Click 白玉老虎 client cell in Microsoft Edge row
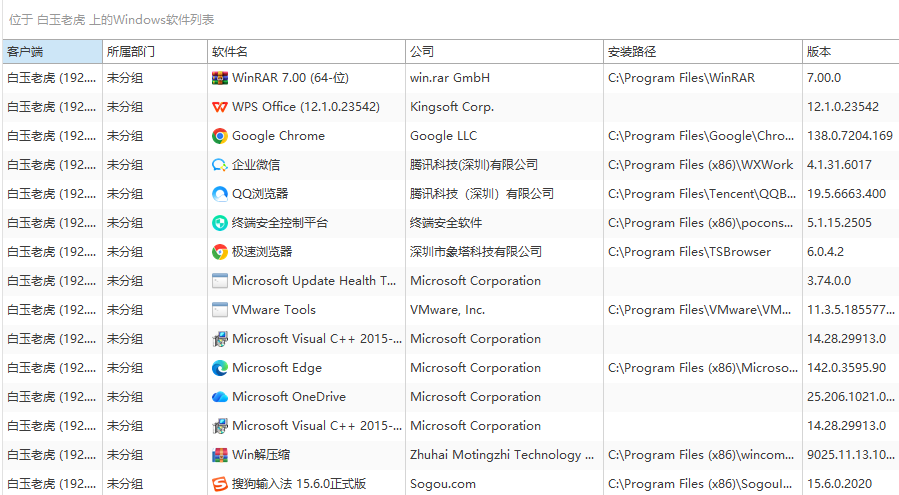 tap(51, 368)
